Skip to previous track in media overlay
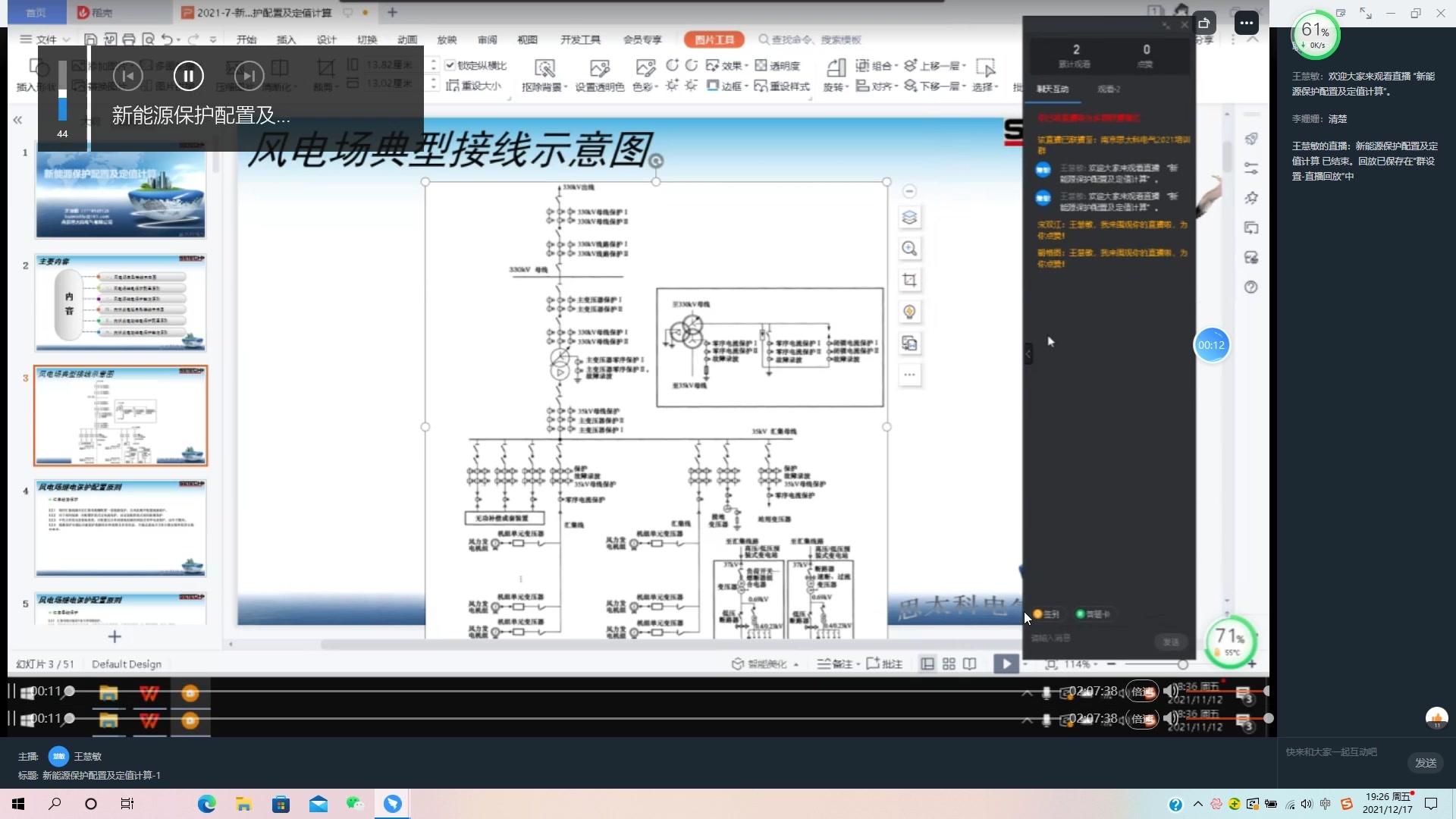 (128, 75)
